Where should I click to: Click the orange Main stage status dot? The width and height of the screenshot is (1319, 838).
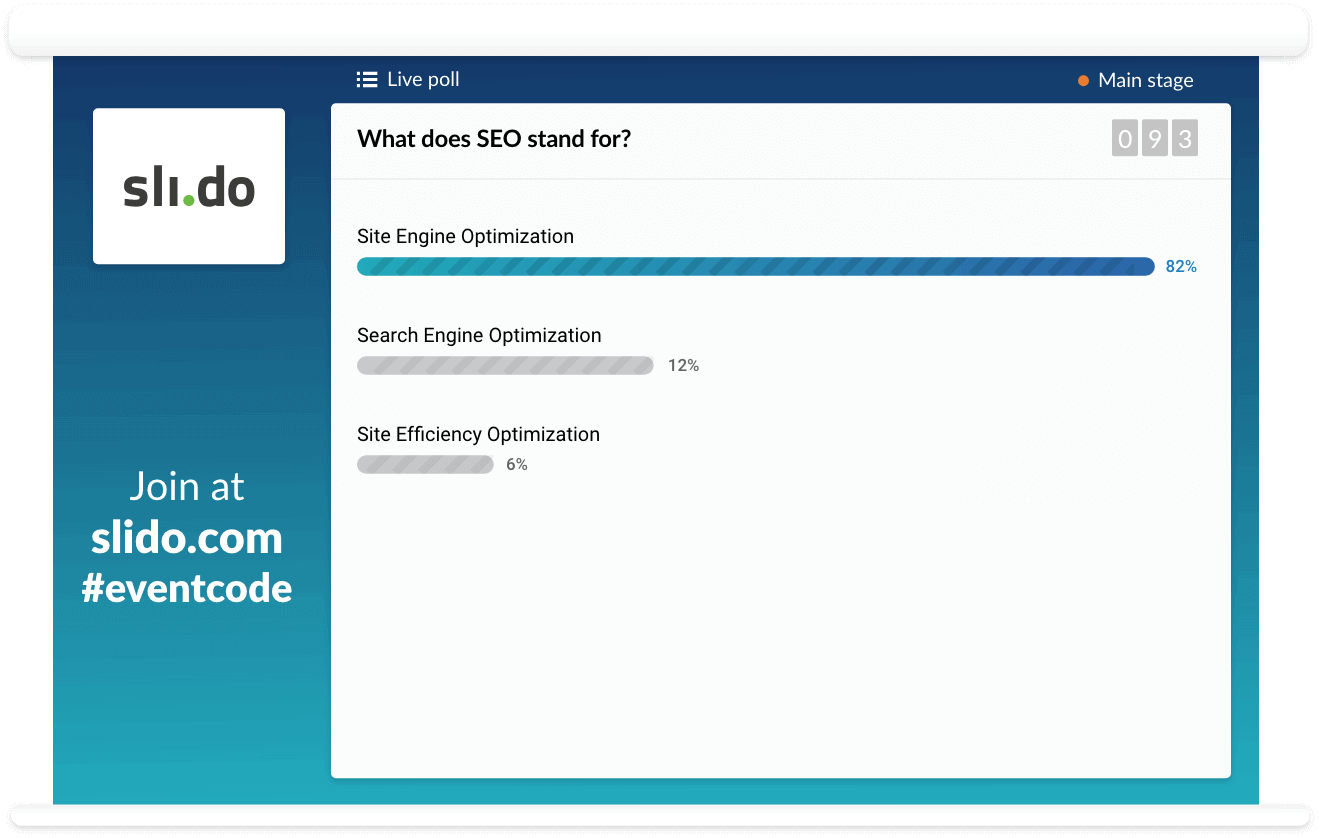coord(1083,81)
